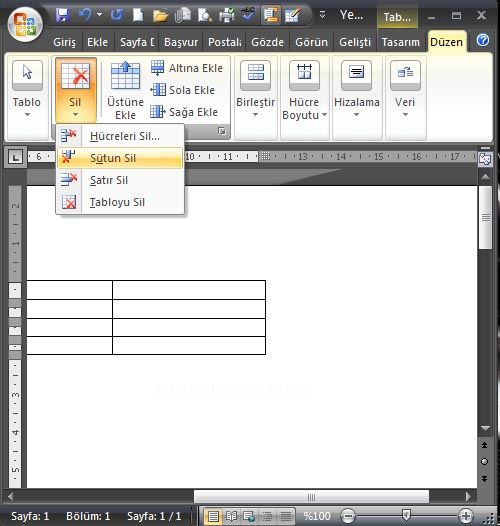Click Sola Ekle insert-left icon
The height and width of the screenshot is (526, 500).
158,90
